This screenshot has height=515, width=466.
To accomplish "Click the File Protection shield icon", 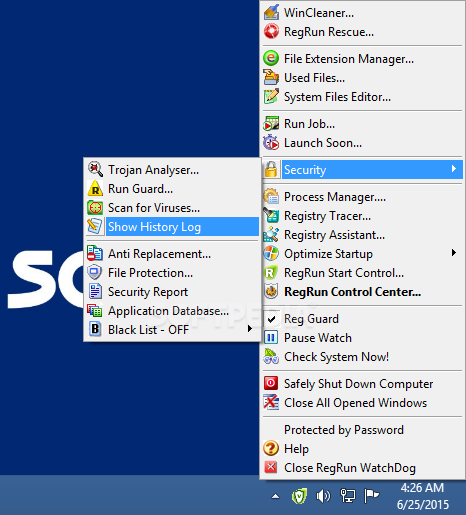I will tap(95, 273).
